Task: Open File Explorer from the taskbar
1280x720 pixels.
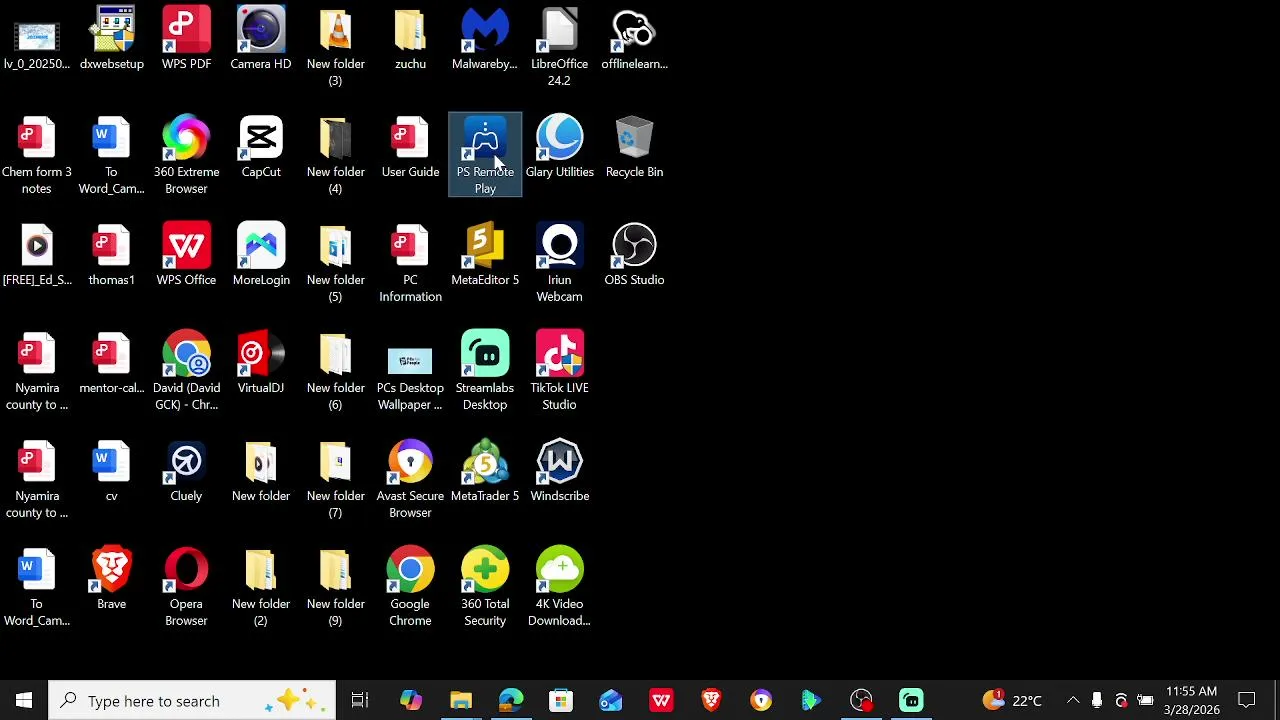Action: coord(461,700)
